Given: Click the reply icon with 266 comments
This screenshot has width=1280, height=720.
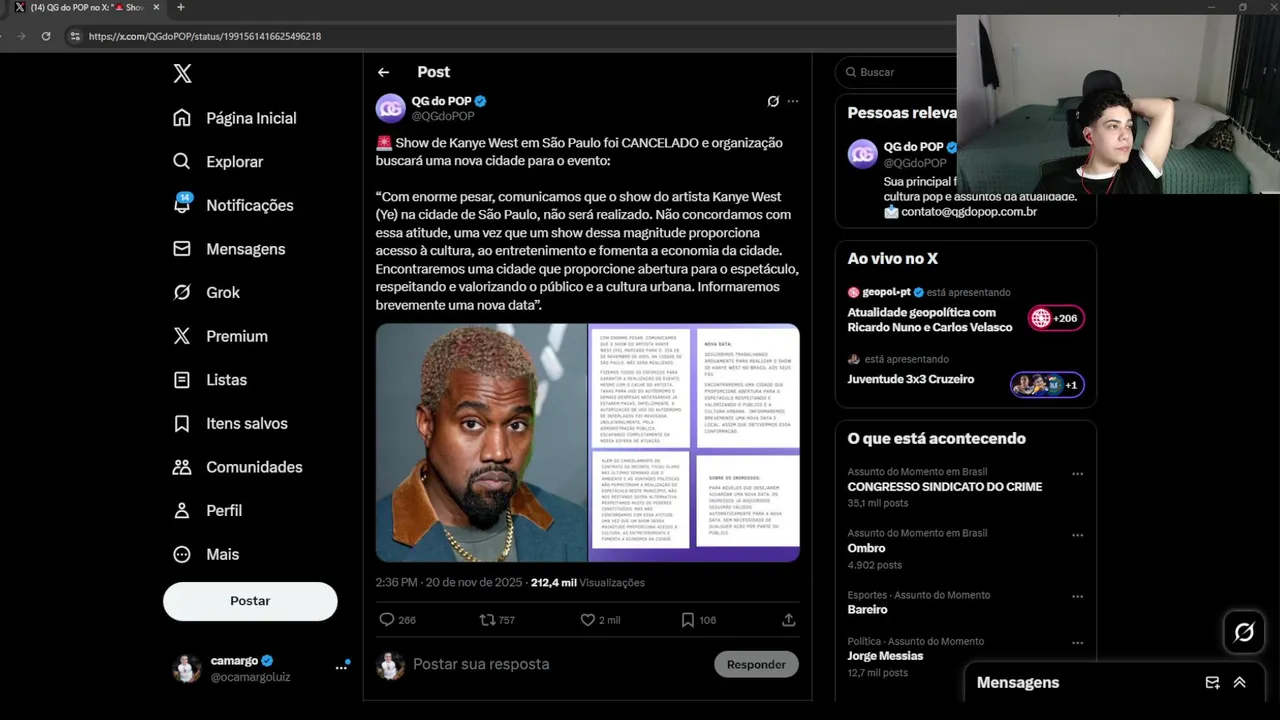Looking at the screenshot, I should pos(387,620).
